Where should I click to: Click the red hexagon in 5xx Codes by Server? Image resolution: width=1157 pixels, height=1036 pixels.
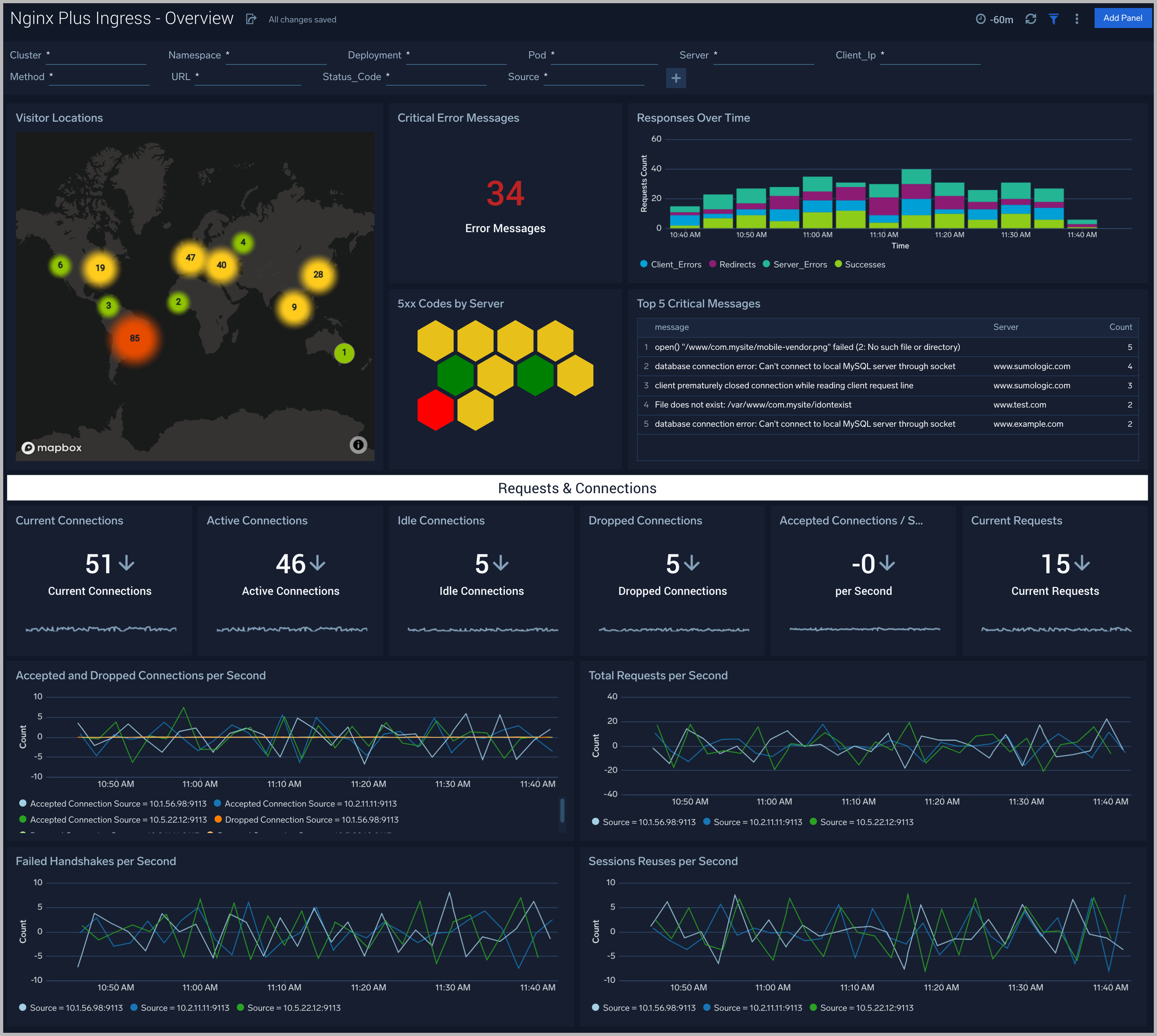pyautogui.click(x=435, y=409)
